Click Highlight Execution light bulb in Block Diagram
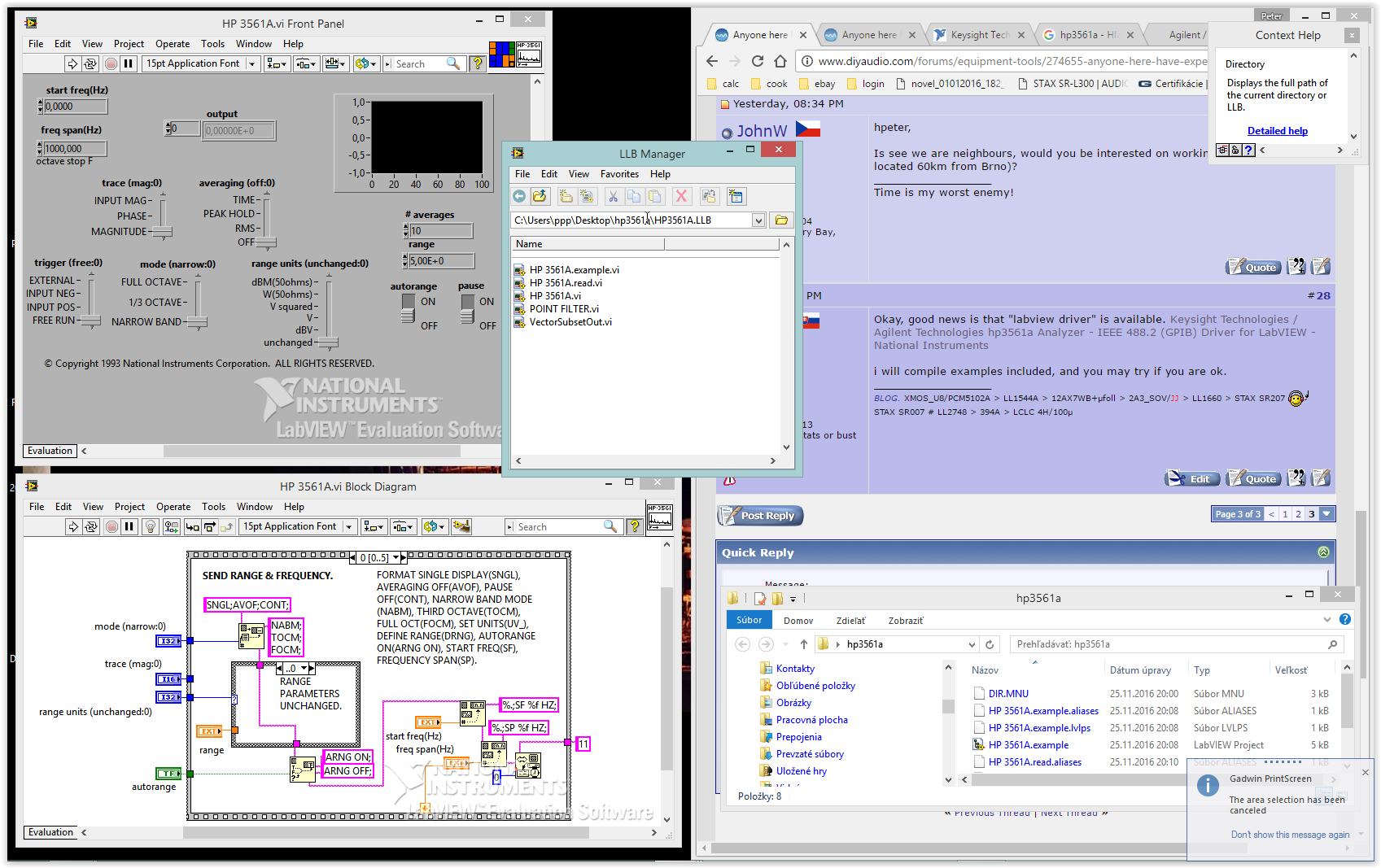Screen dimensions: 1381x868 150,527
